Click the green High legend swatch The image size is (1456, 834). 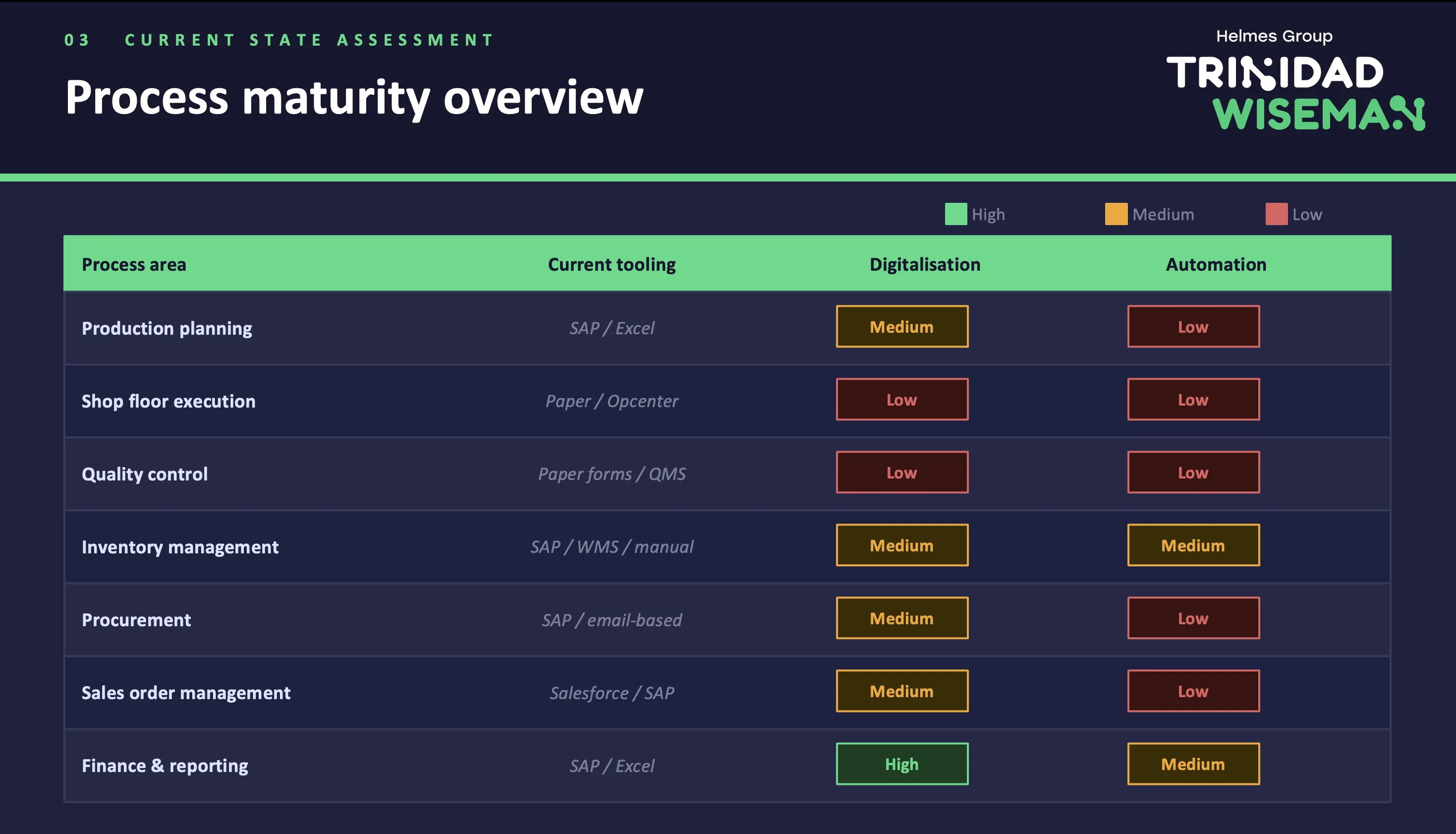tap(956, 214)
